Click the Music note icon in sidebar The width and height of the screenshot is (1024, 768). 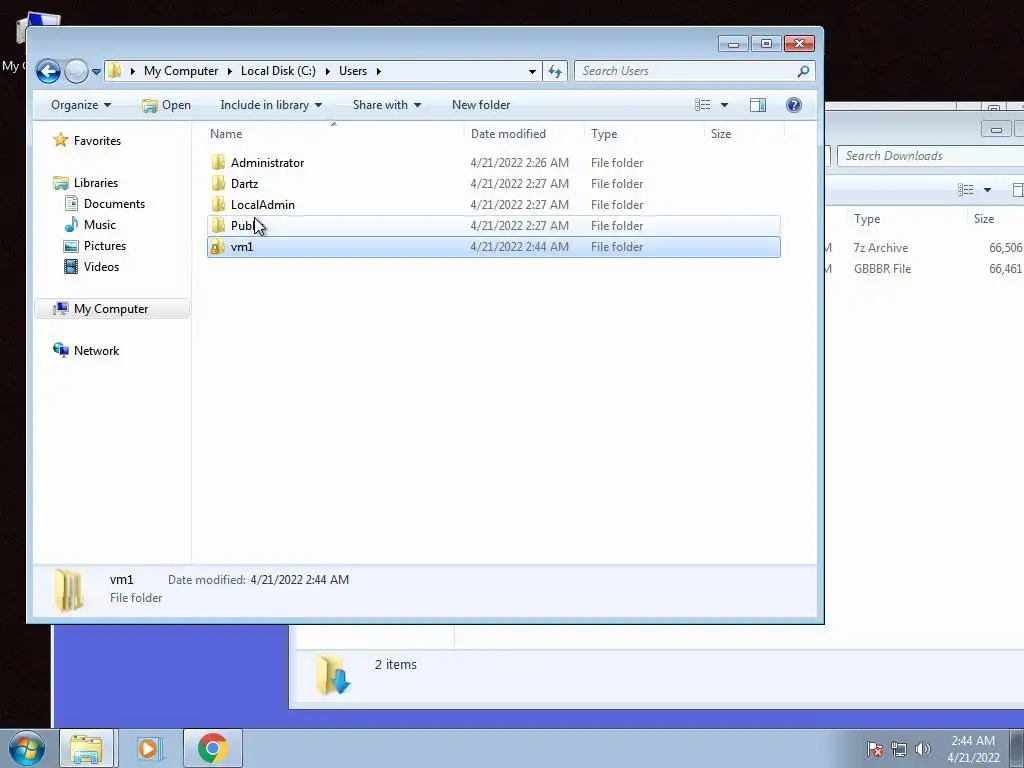coord(71,225)
